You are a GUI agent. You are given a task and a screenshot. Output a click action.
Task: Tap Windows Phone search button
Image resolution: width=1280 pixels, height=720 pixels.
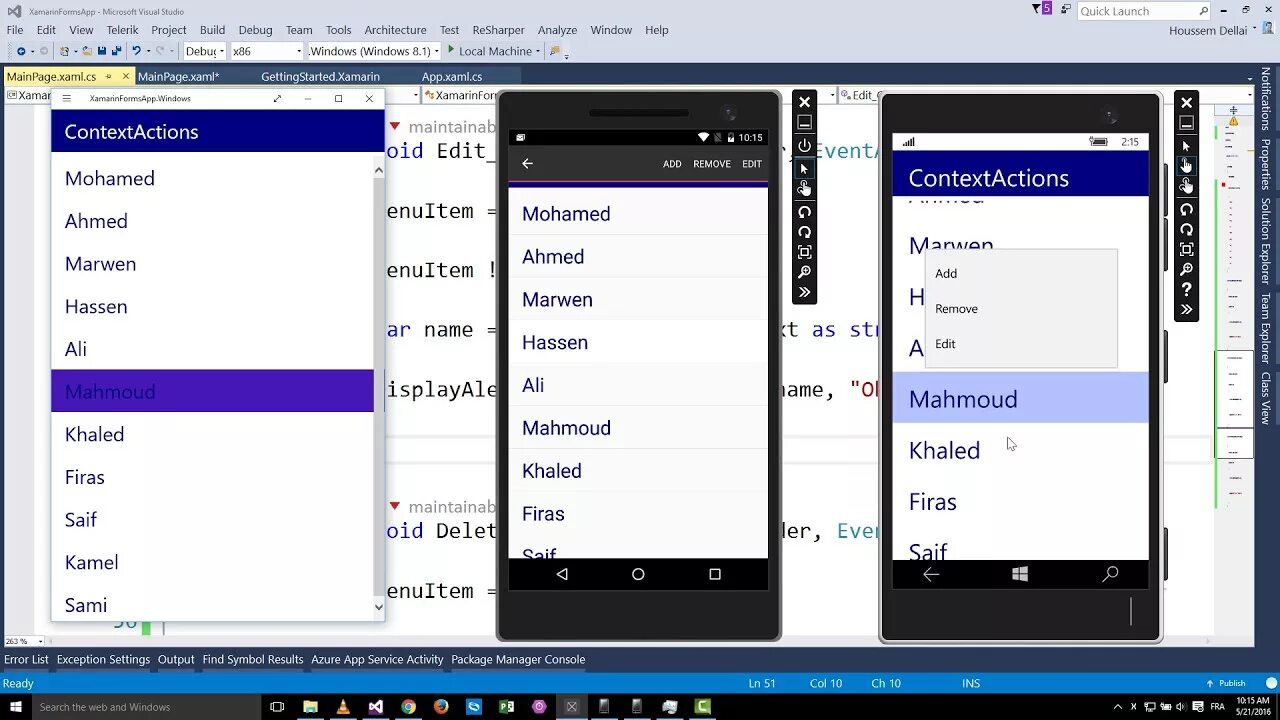click(1110, 574)
